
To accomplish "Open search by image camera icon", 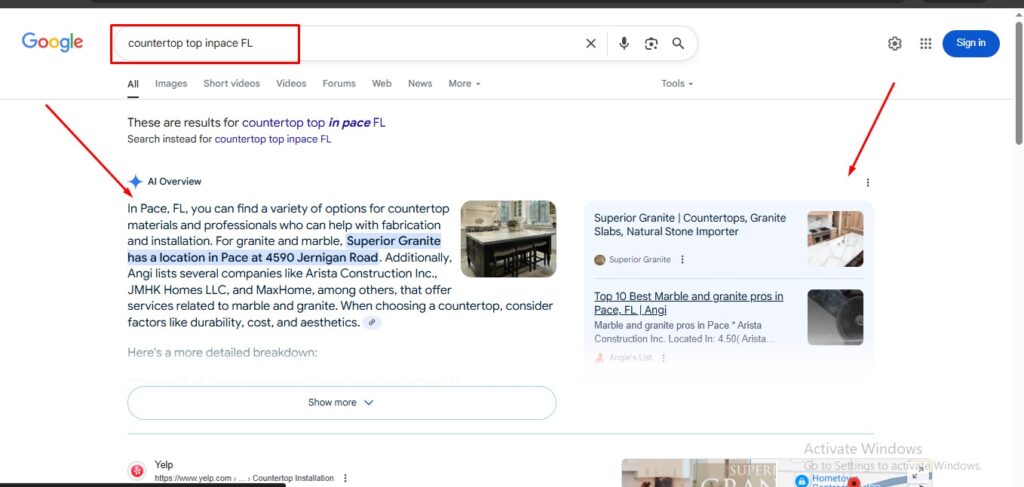I will pyautogui.click(x=651, y=44).
